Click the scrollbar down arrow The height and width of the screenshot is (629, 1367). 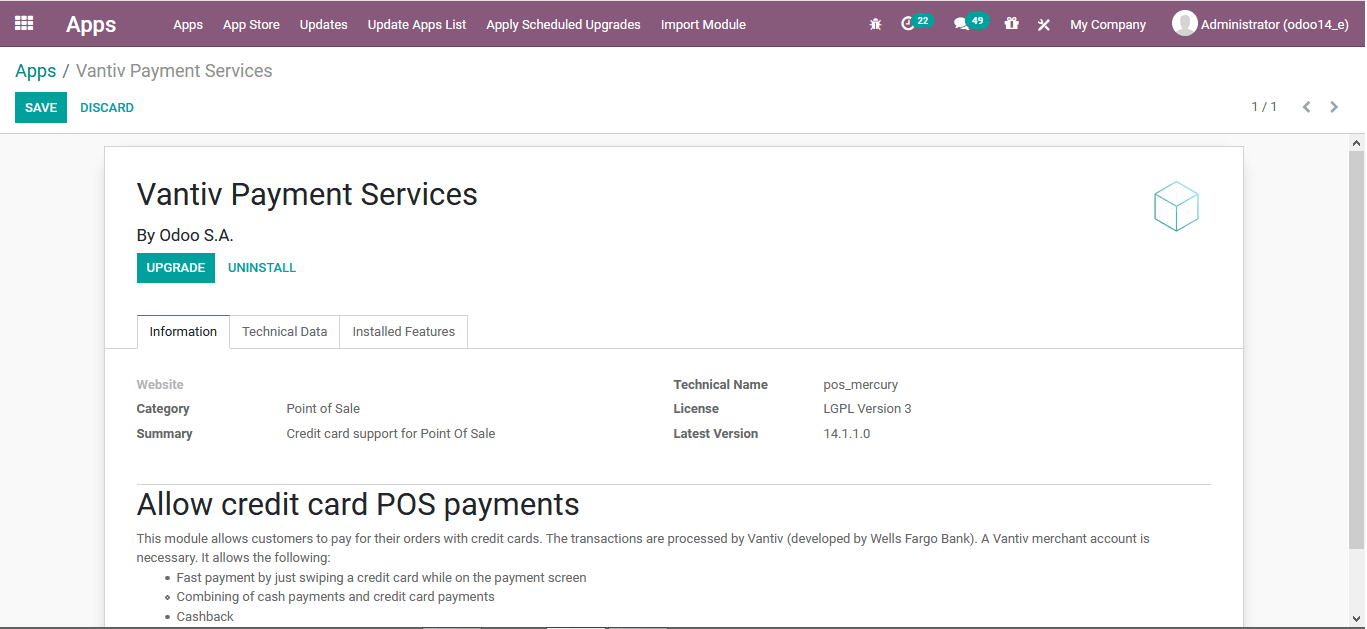coord(1356,618)
